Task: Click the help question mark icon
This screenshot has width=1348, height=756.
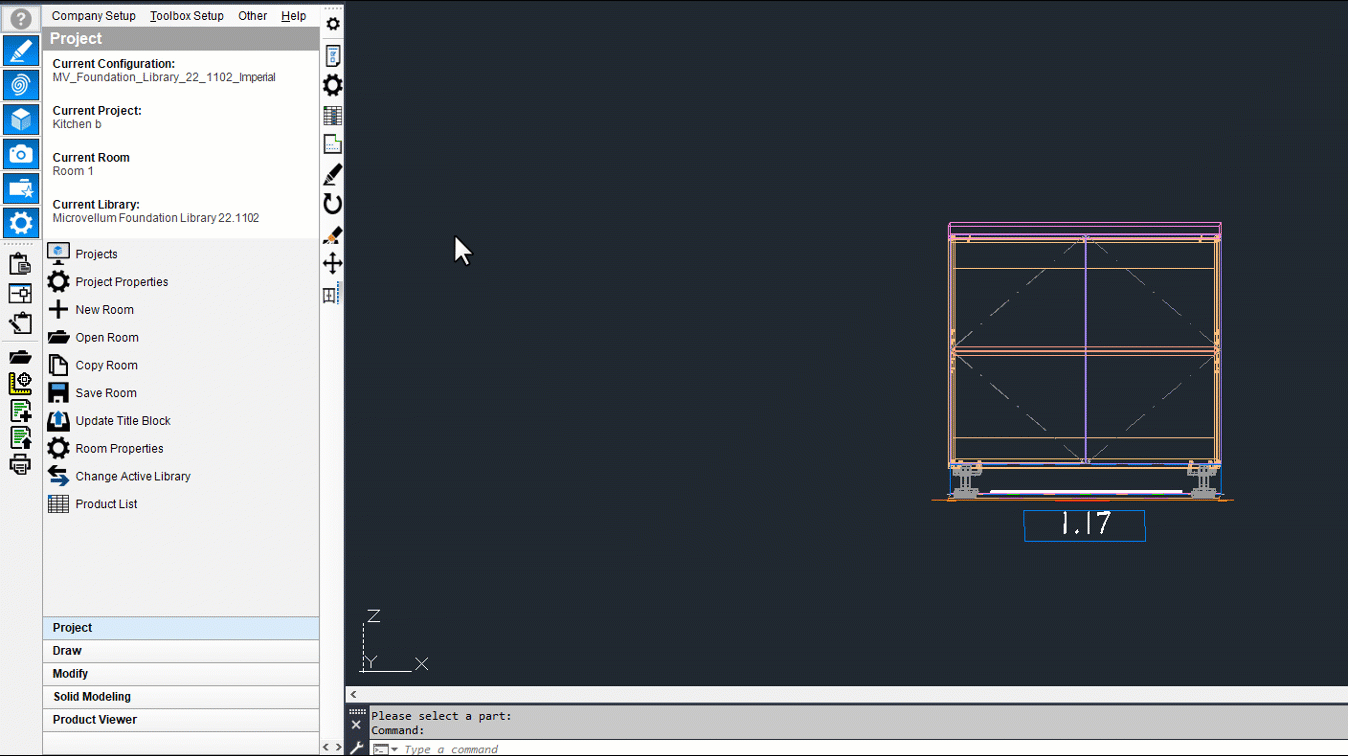Action: tap(21, 18)
